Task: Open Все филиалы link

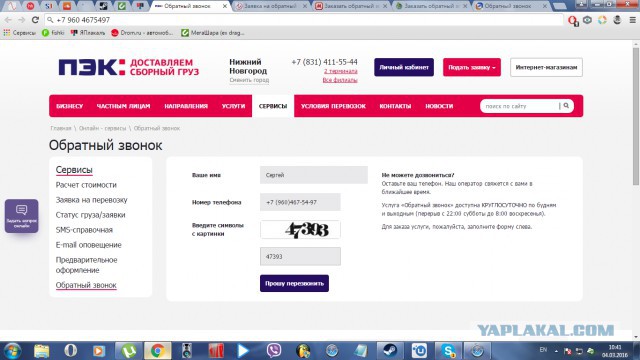Action: [340, 80]
